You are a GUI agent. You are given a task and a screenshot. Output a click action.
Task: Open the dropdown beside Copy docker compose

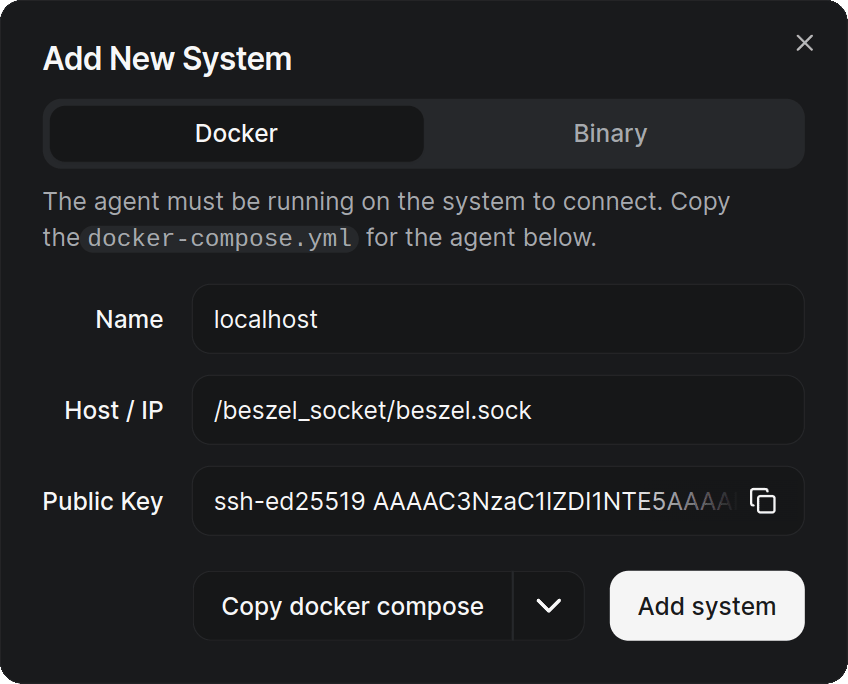tap(548, 606)
